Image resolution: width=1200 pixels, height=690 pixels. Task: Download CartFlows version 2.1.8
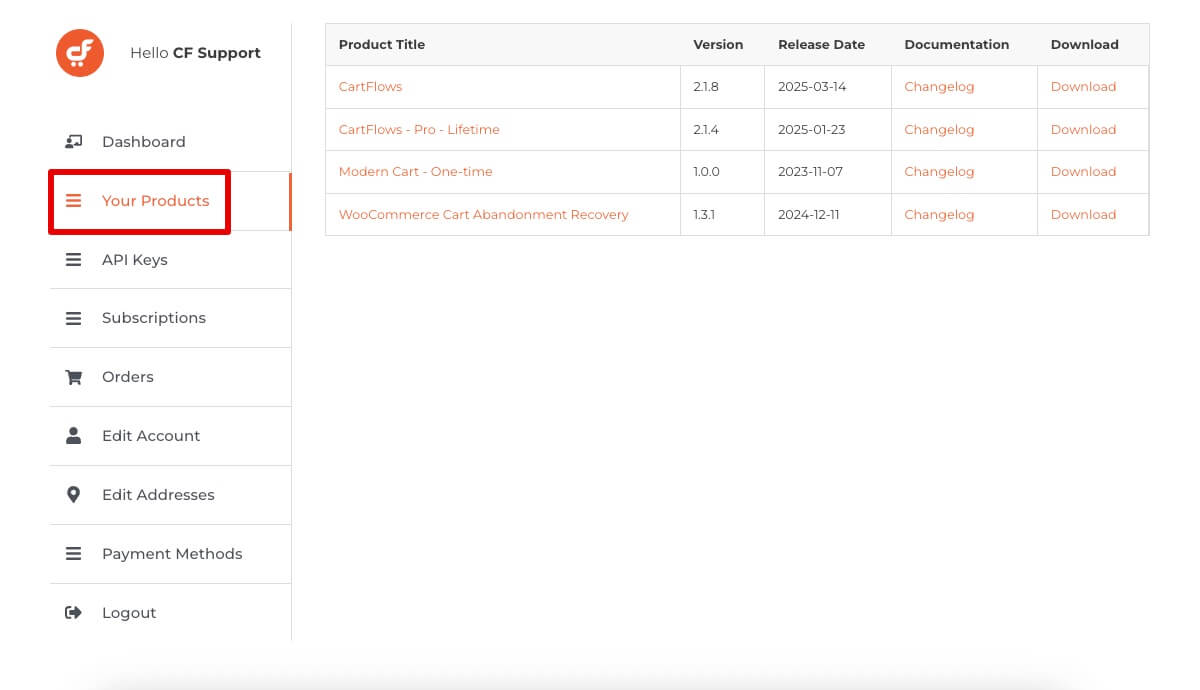1083,87
